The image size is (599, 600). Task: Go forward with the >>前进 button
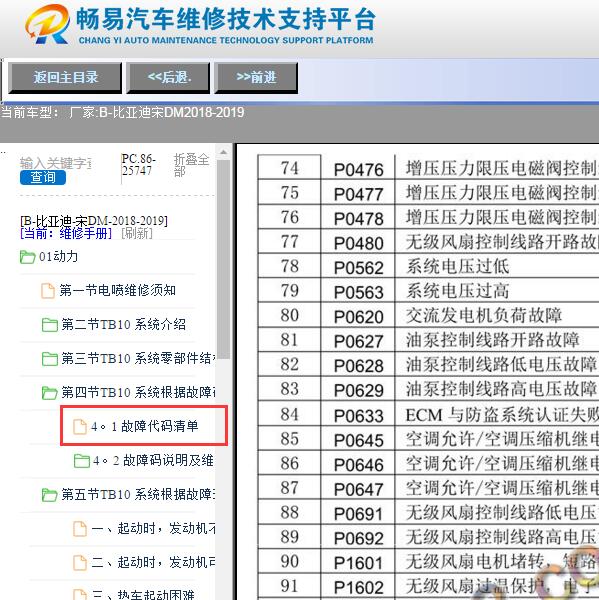click(256, 78)
